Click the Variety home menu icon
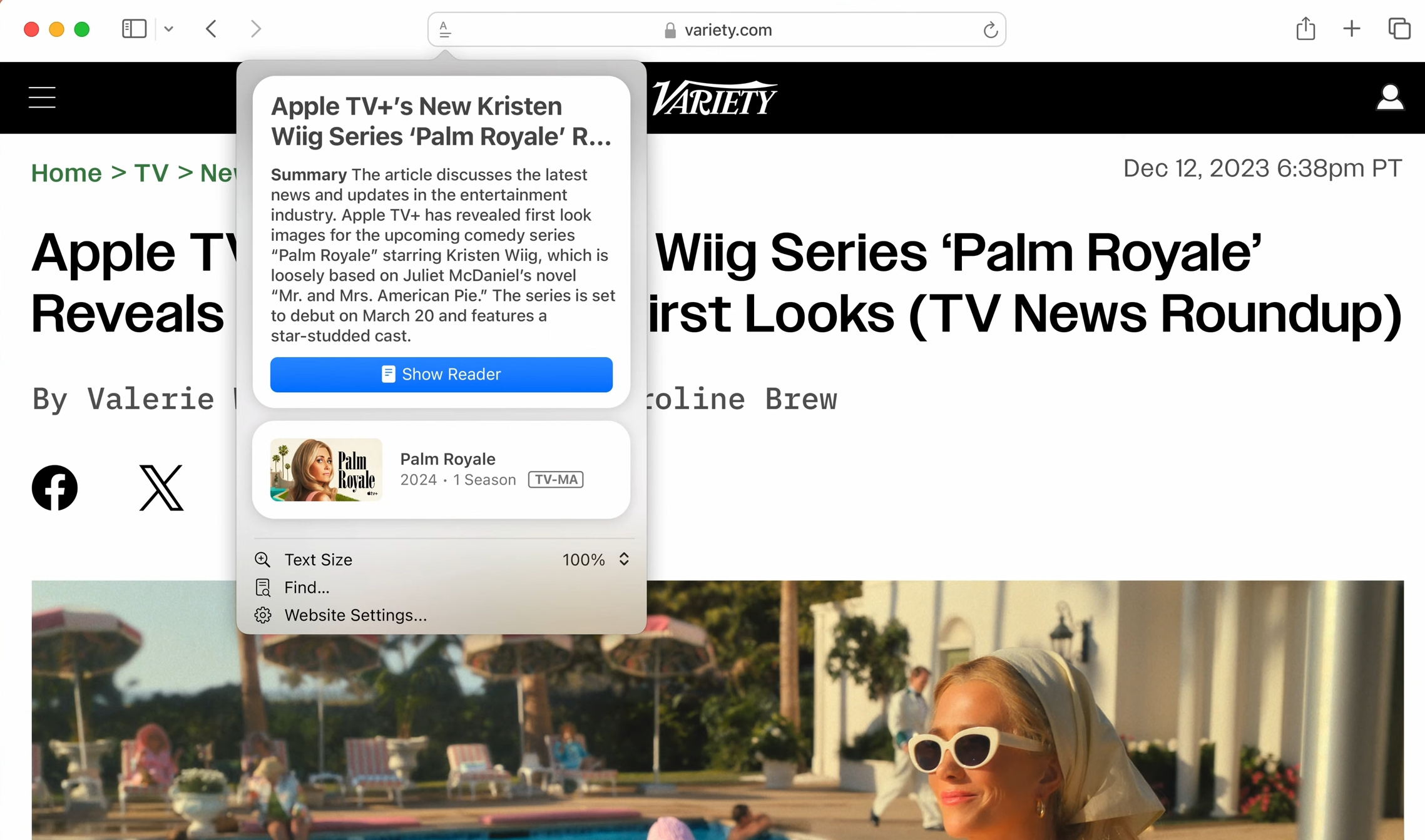This screenshot has height=840, width=1425. [42, 97]
